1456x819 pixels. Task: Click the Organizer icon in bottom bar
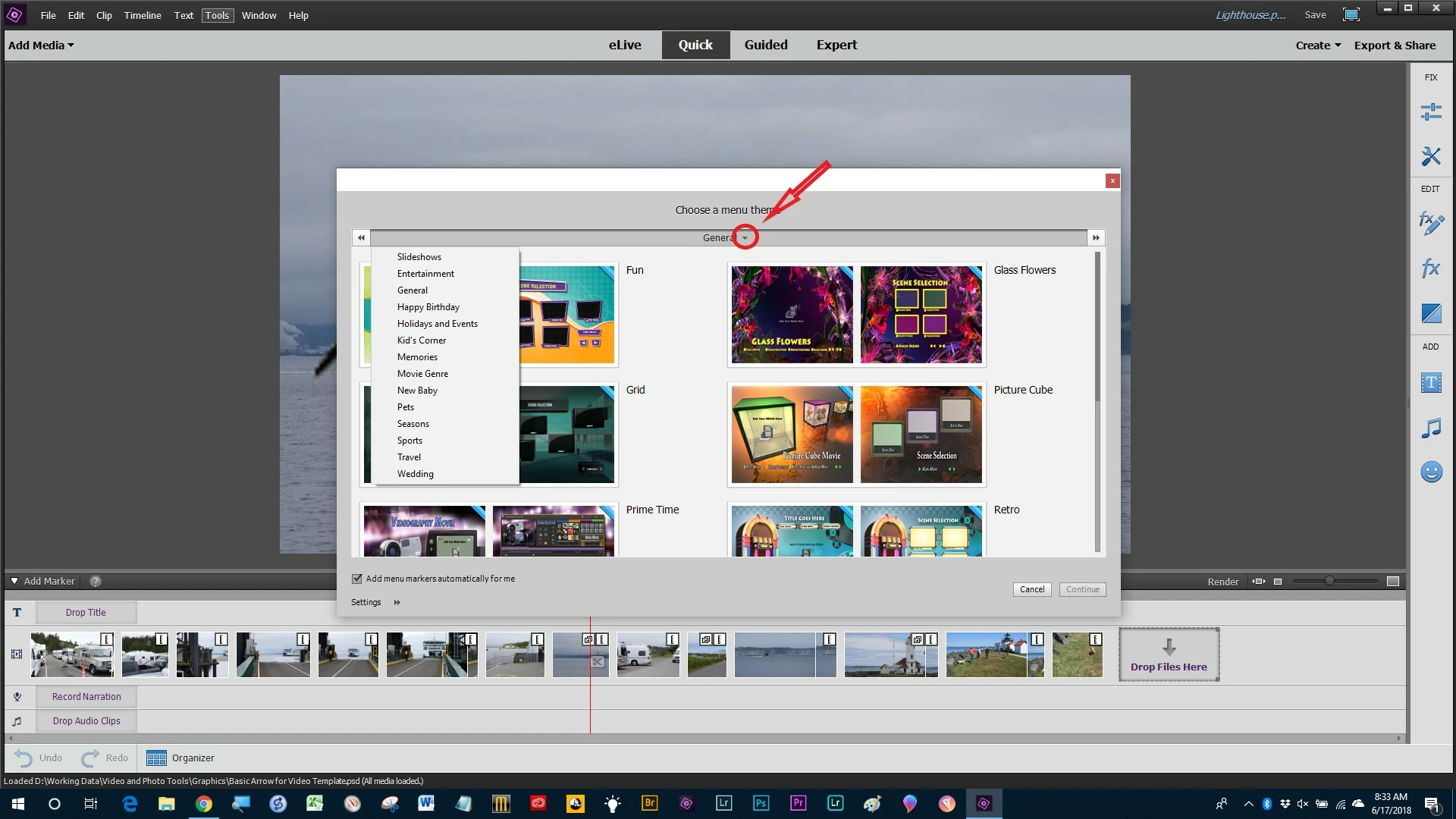(156, 758)
